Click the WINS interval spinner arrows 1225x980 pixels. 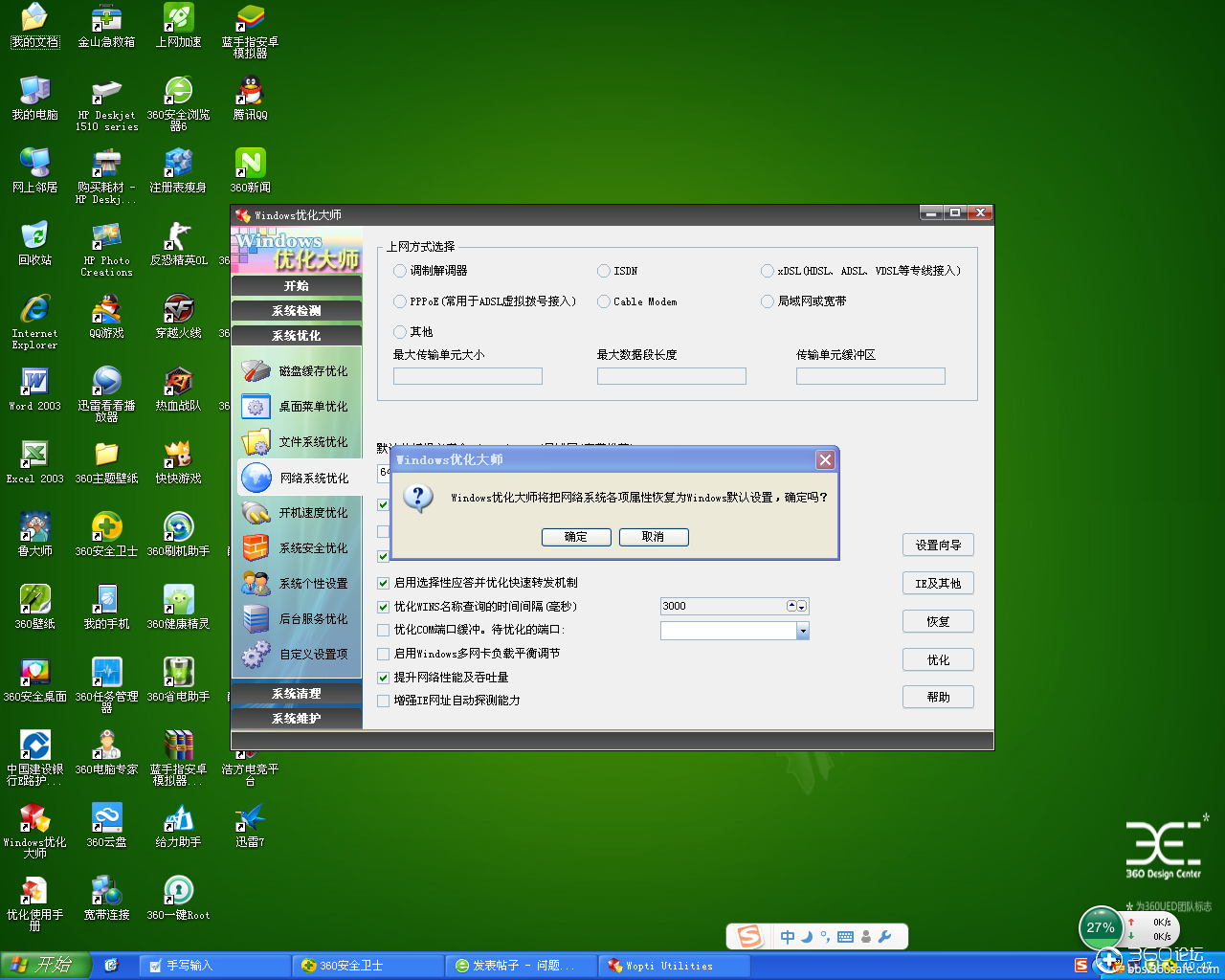pos(797,606)
